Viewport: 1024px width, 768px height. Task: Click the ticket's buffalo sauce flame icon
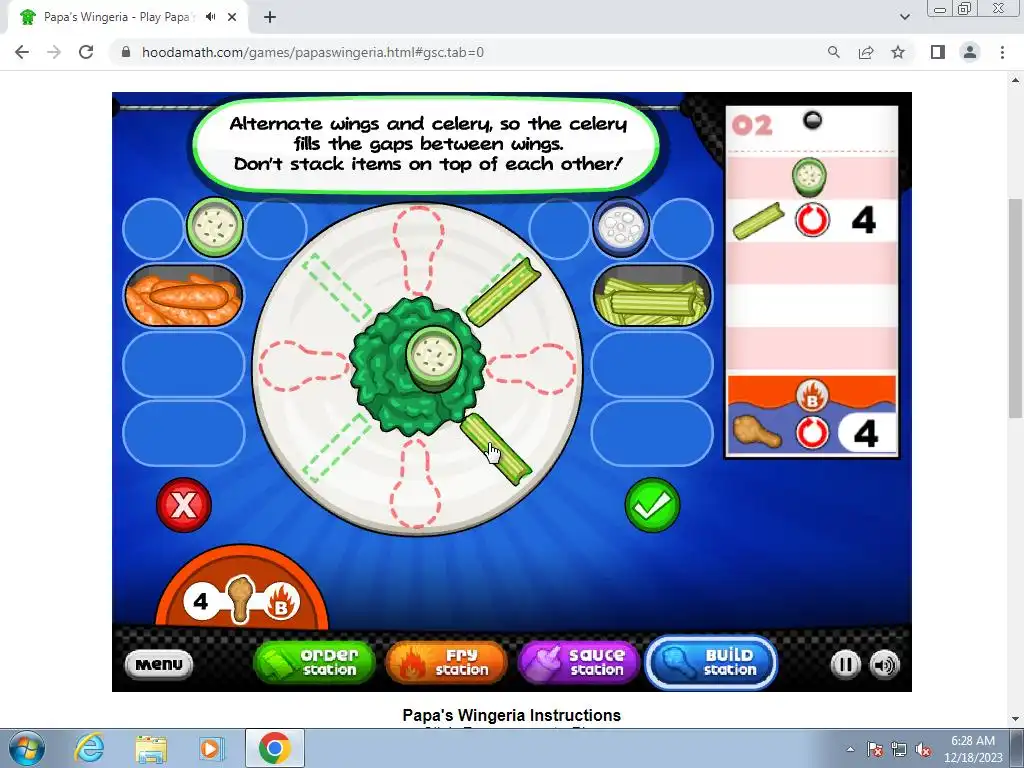coord(812,395)
